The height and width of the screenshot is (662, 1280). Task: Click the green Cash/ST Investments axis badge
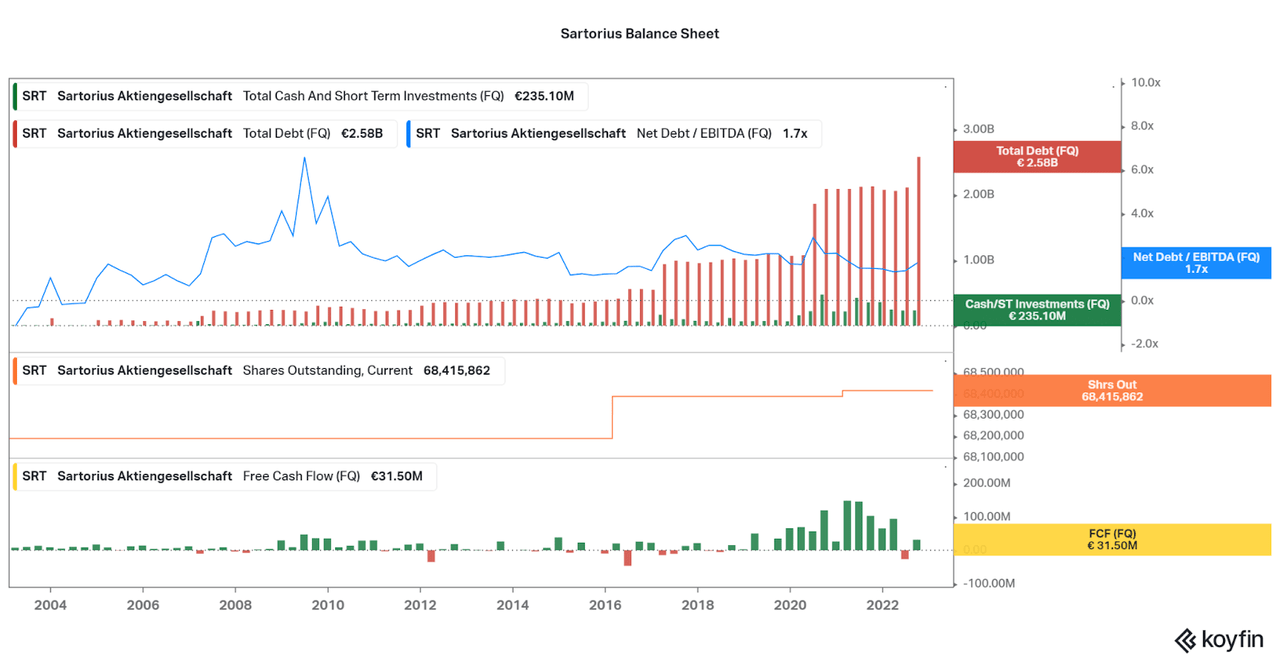(1037, 310)
